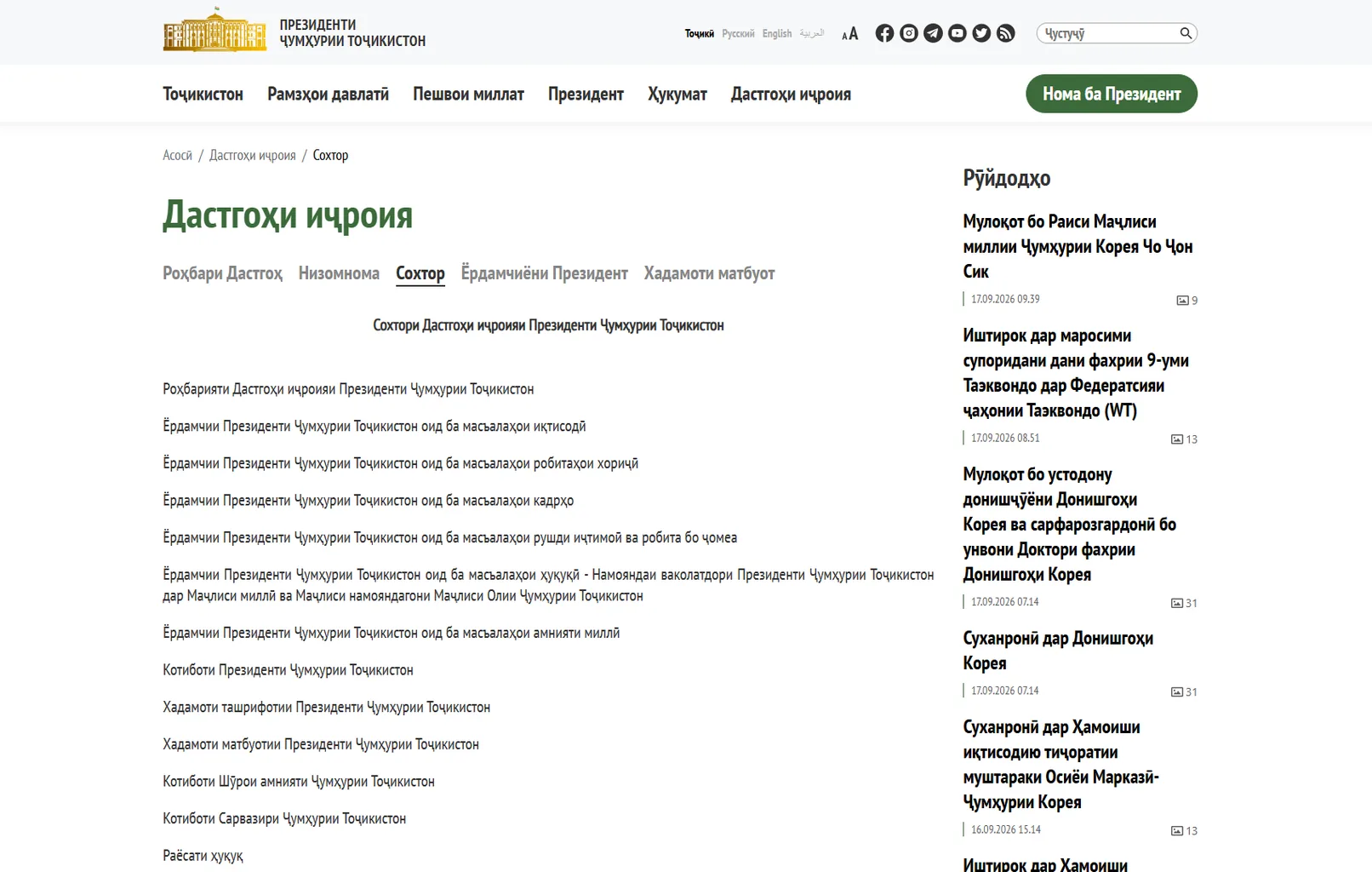Open the Ҳукумат menu item
Screen dimensions: 1372x872
tap(677, 95)
